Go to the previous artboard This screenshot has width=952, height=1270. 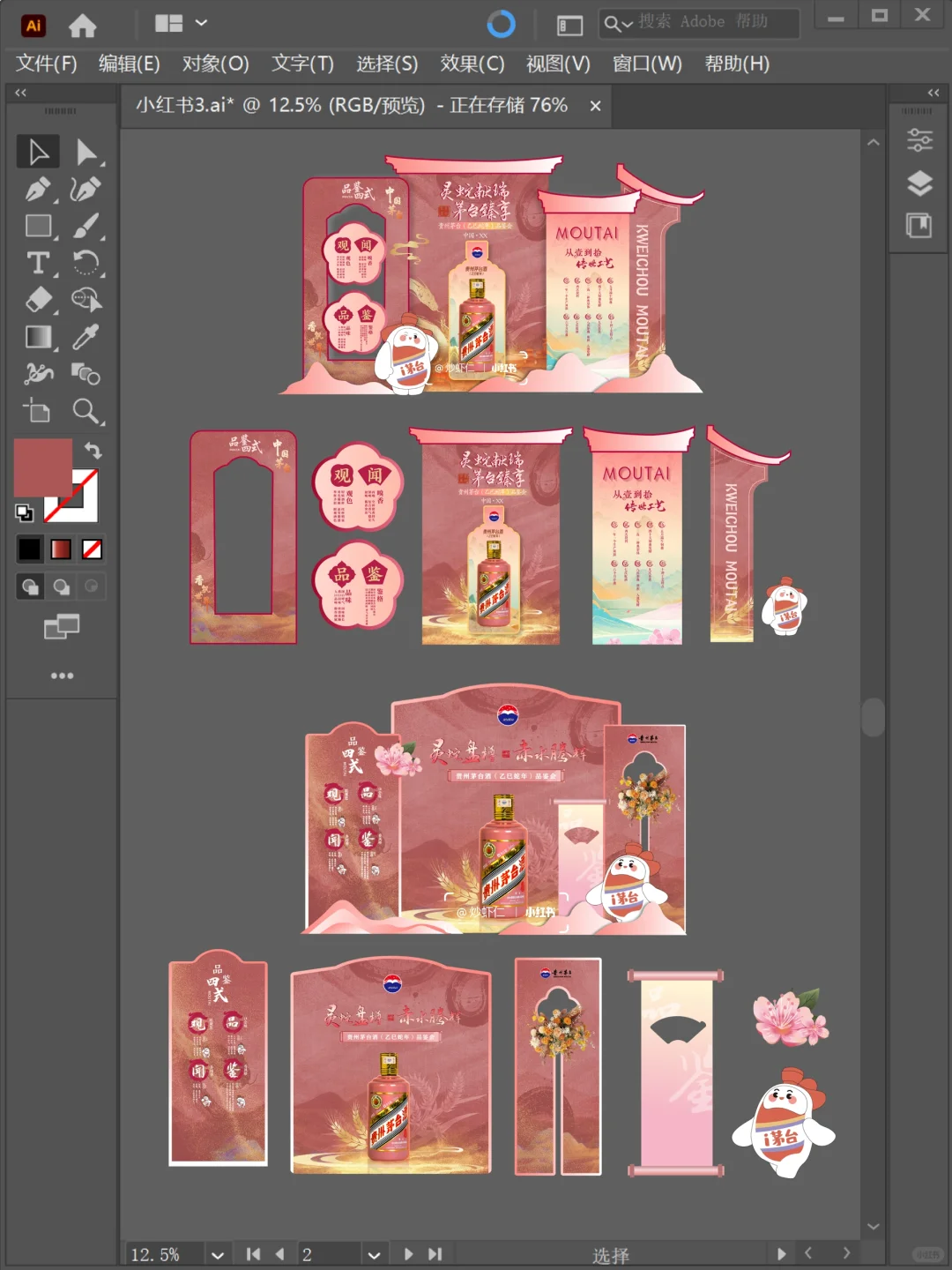(279, 1254)
